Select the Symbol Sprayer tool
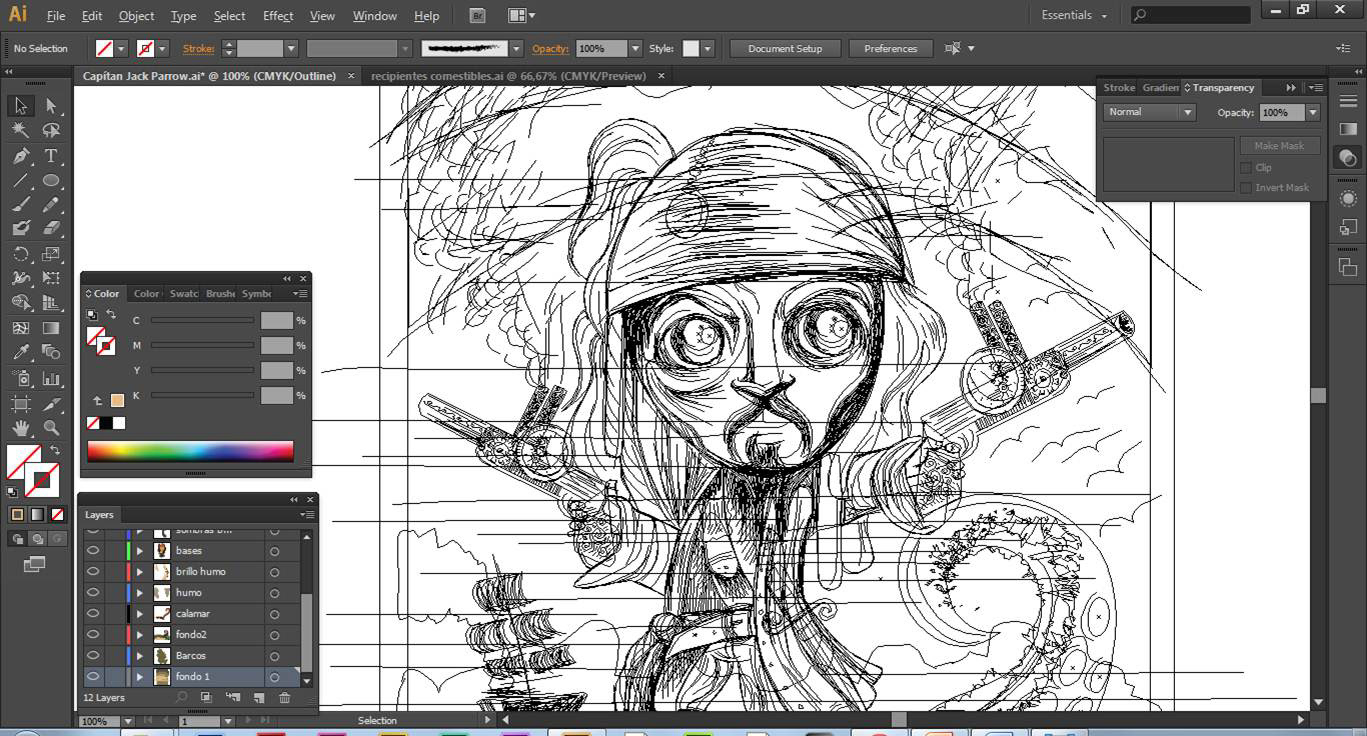This screenshot has height=736, width=1367. click(x=20, y=378)
